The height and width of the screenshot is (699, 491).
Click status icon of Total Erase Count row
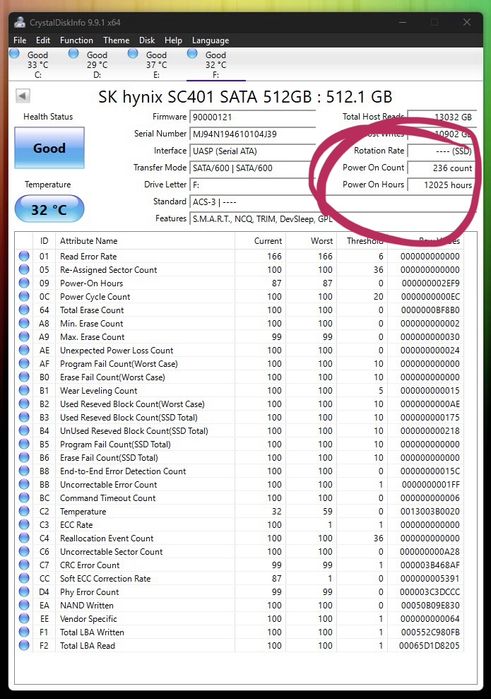coord(24,309)
